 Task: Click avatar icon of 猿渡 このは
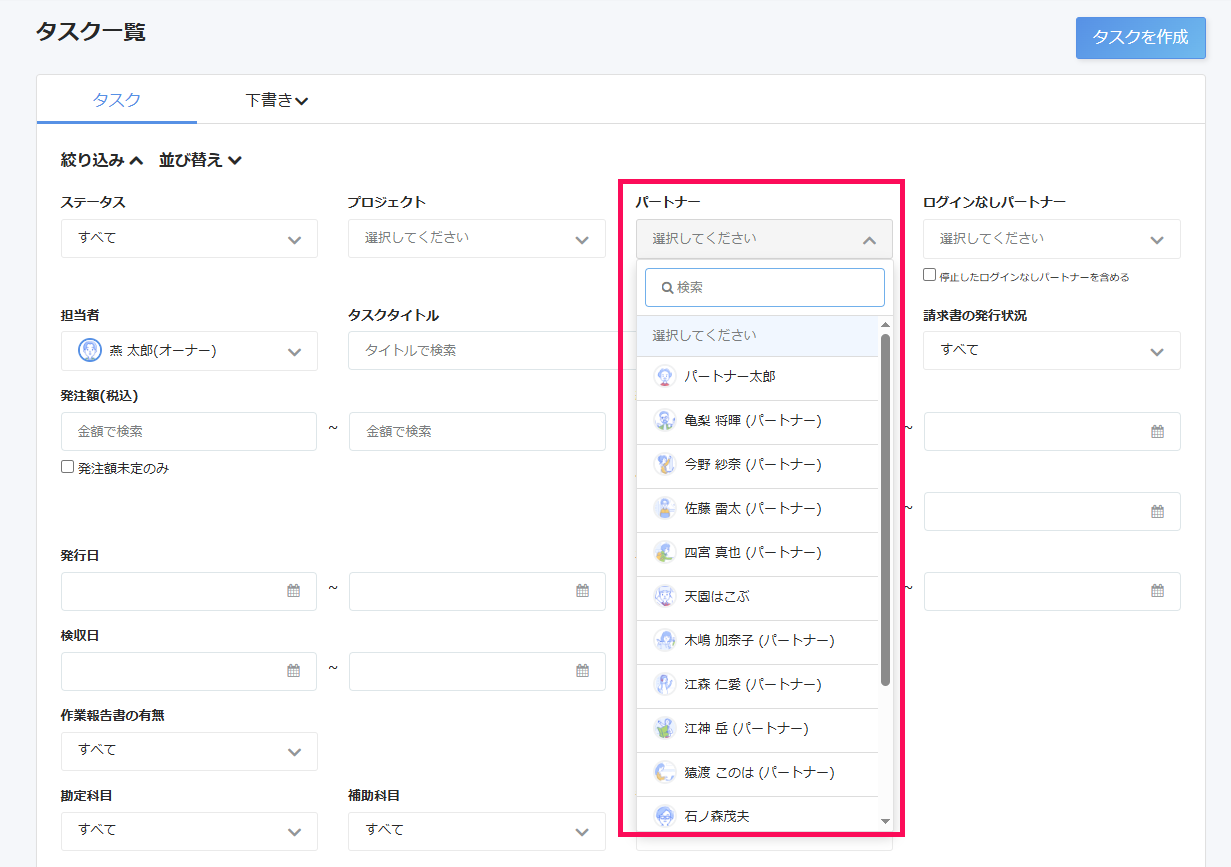pos(665,773)
